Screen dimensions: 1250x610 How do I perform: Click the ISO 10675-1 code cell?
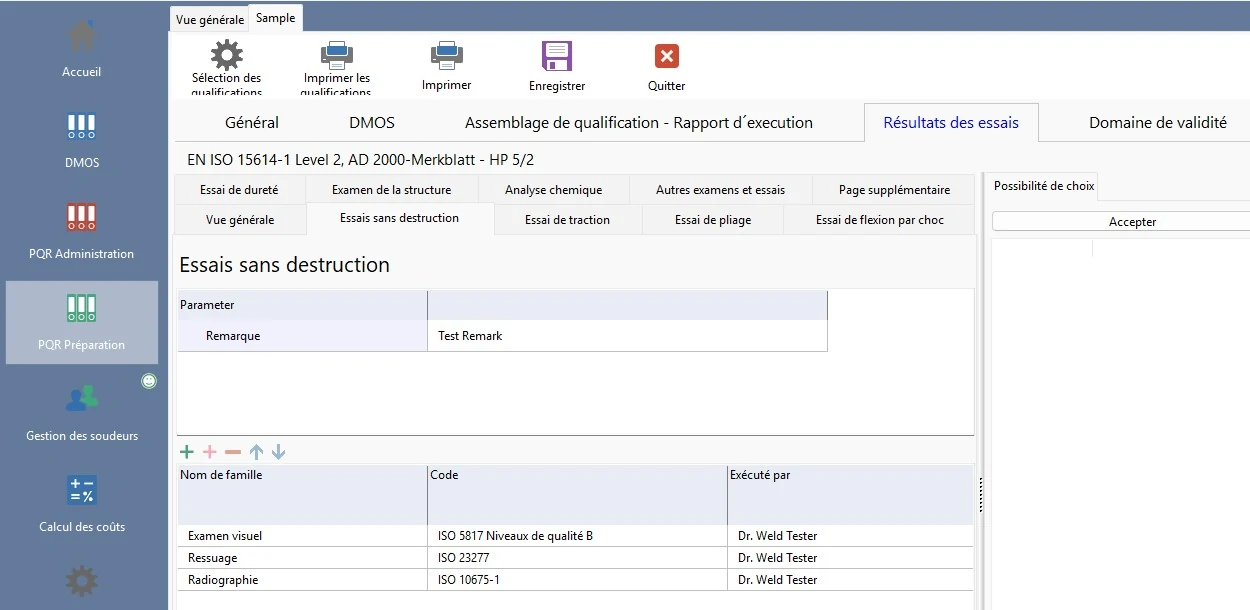point(577,580)
